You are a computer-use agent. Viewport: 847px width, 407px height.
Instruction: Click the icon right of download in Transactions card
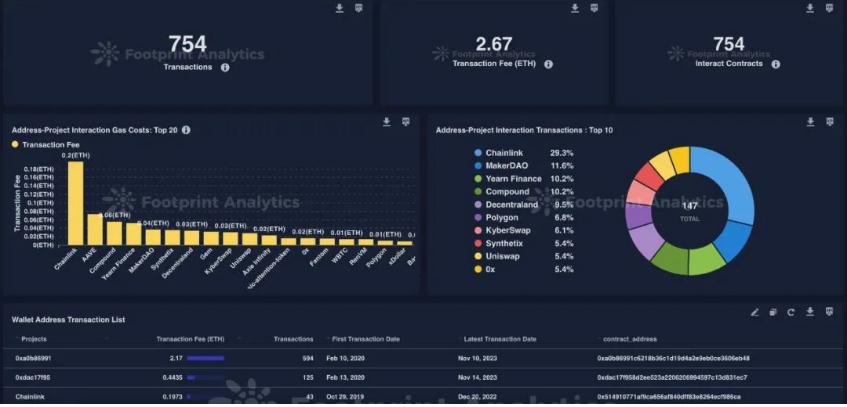359,8
